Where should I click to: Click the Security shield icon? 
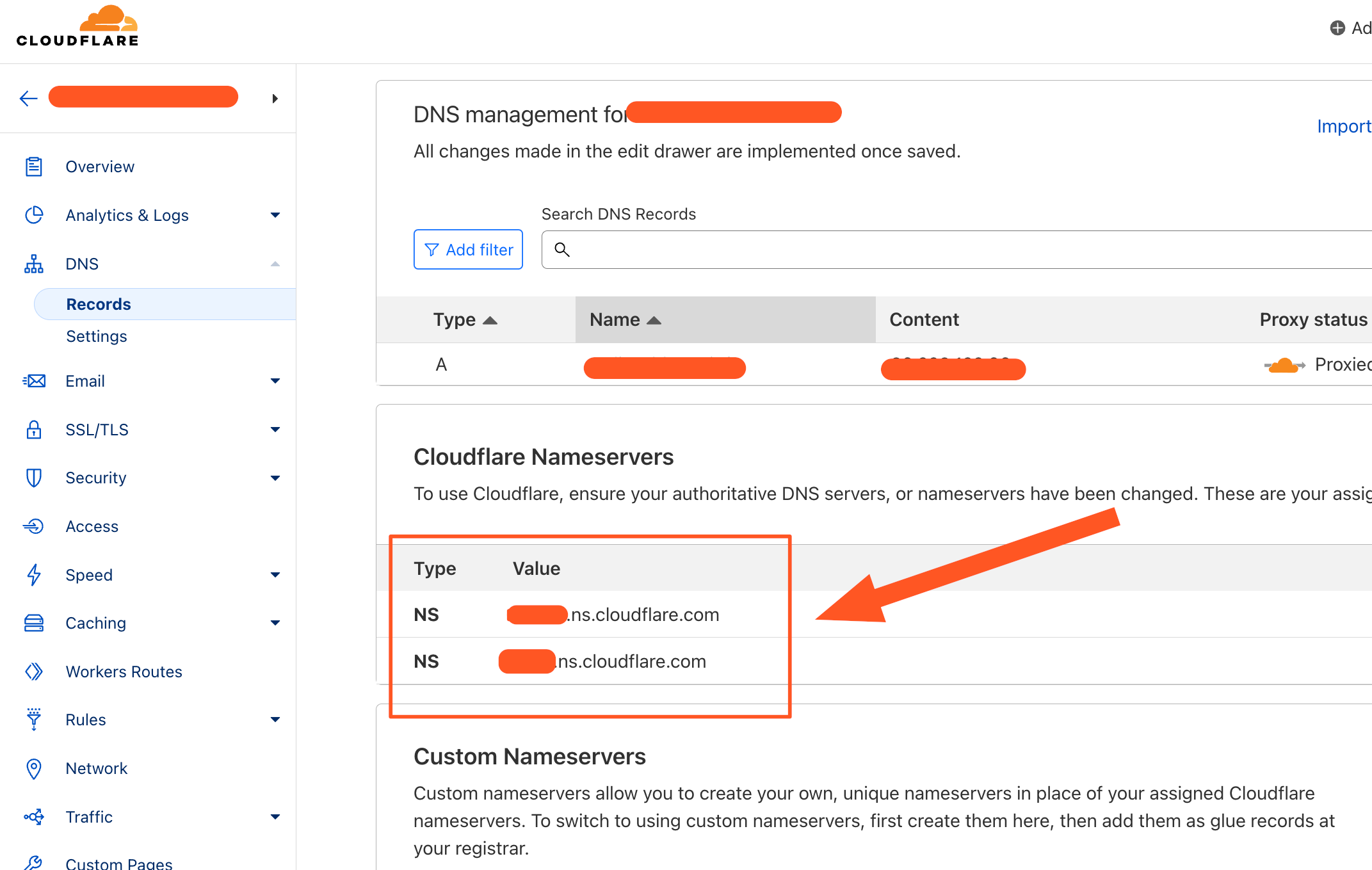point(33,478)
